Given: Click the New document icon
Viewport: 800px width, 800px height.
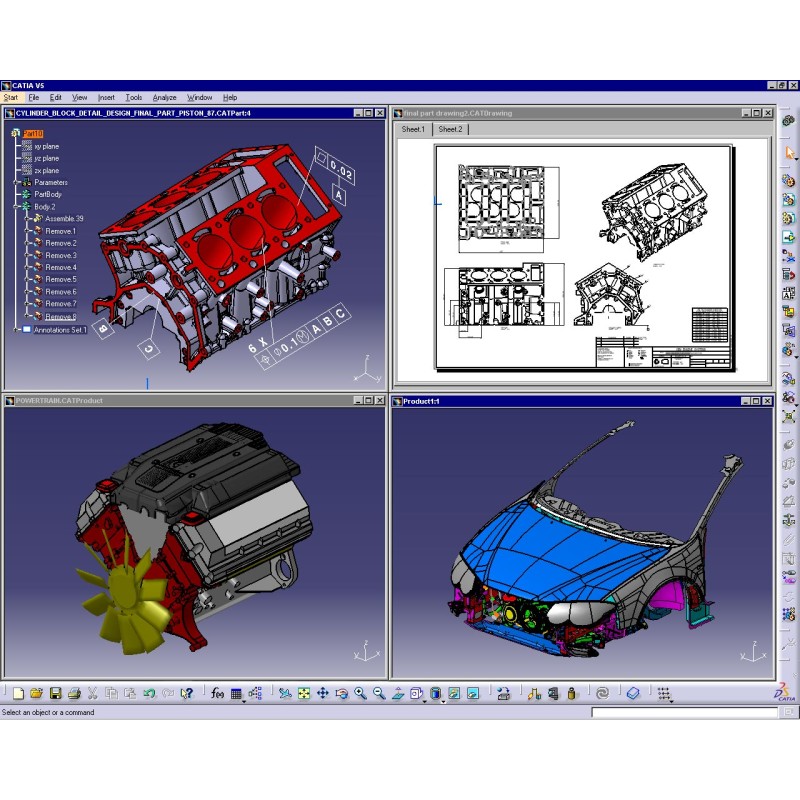Looking at the screenshot, I should 18,693.
